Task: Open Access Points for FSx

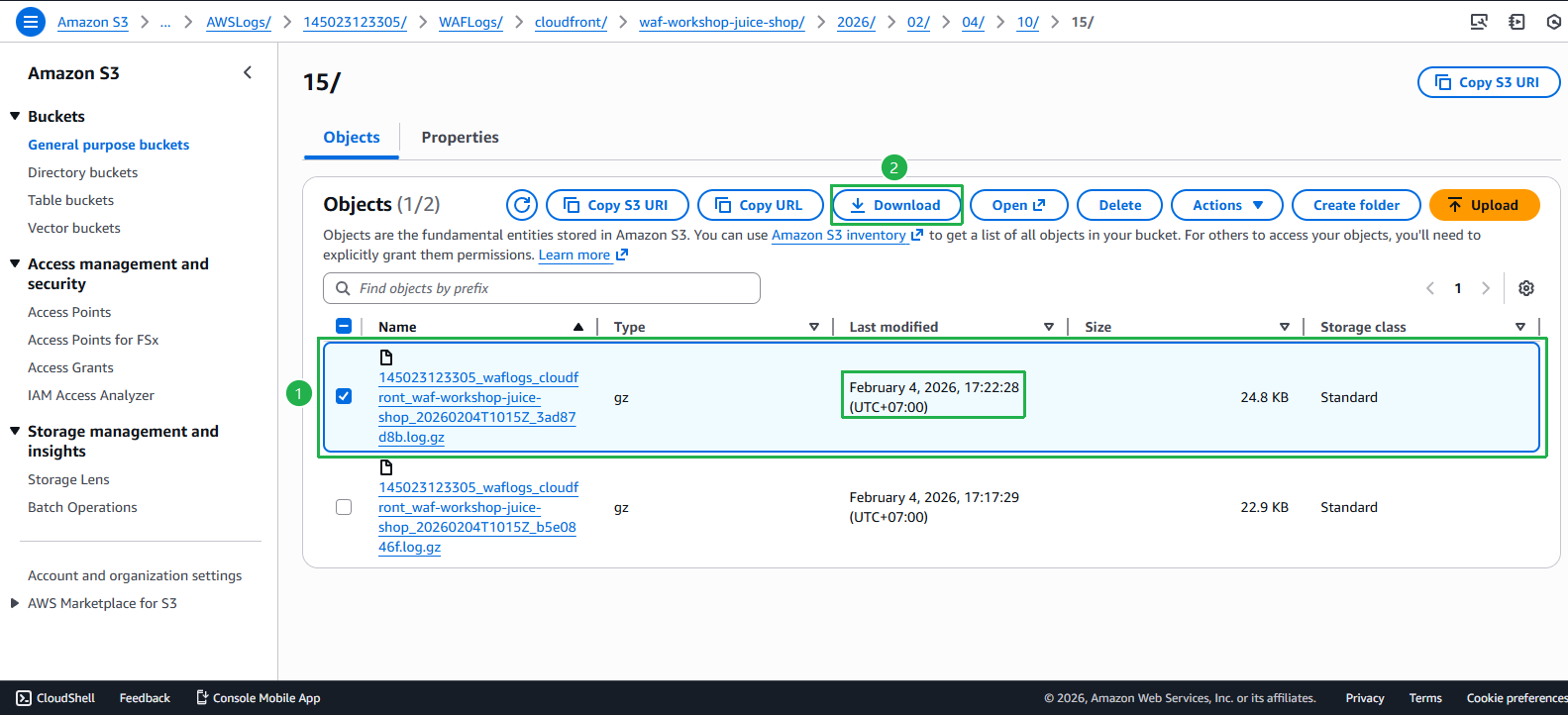Action: pos(93,340)
